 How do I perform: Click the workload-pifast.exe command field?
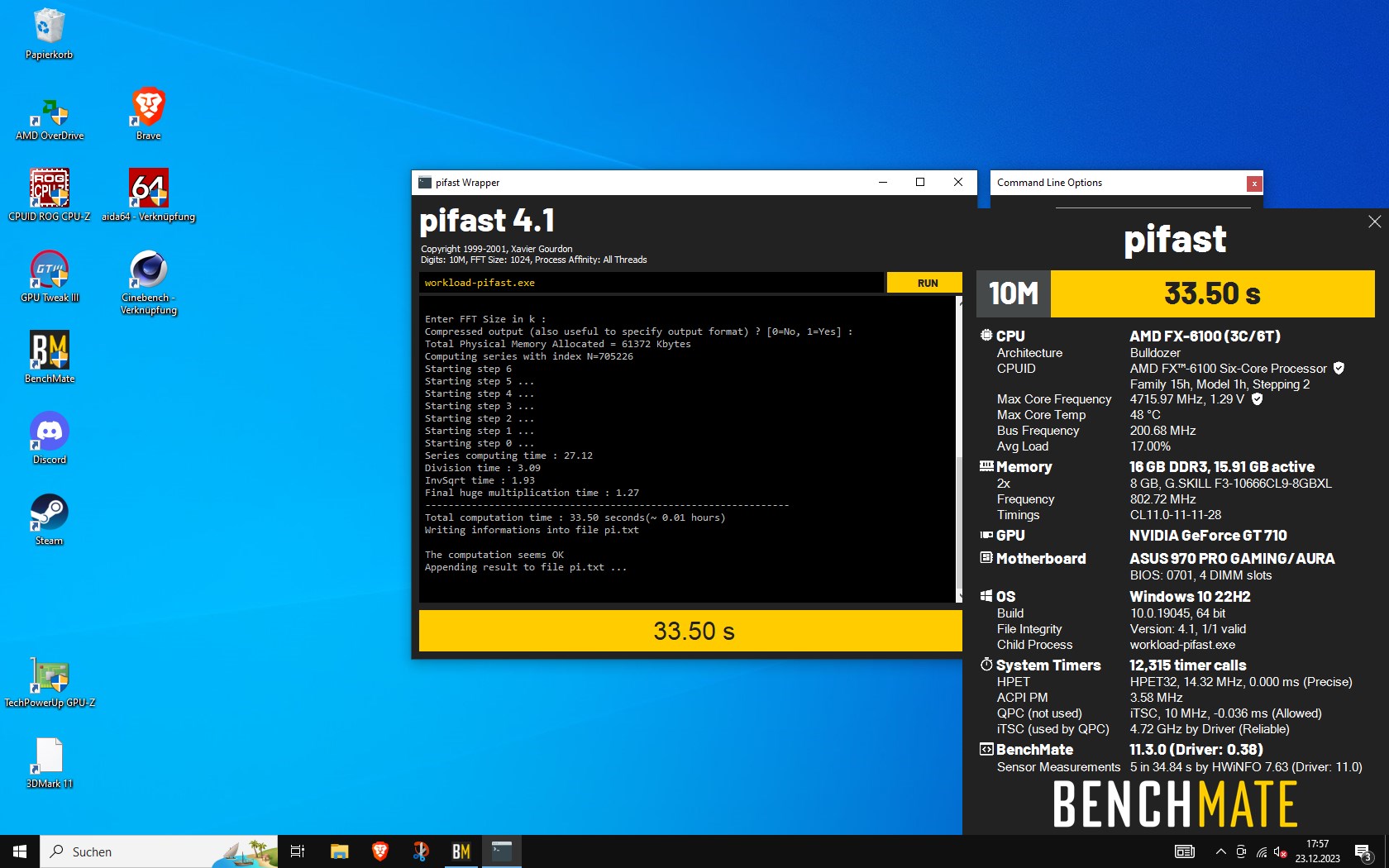[651, 283]
